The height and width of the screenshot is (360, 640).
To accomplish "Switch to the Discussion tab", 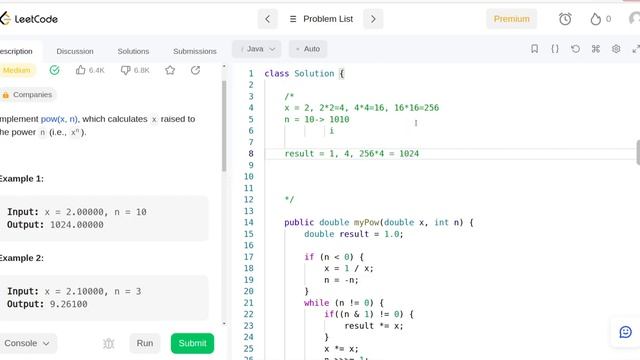I will coord(75,51).
